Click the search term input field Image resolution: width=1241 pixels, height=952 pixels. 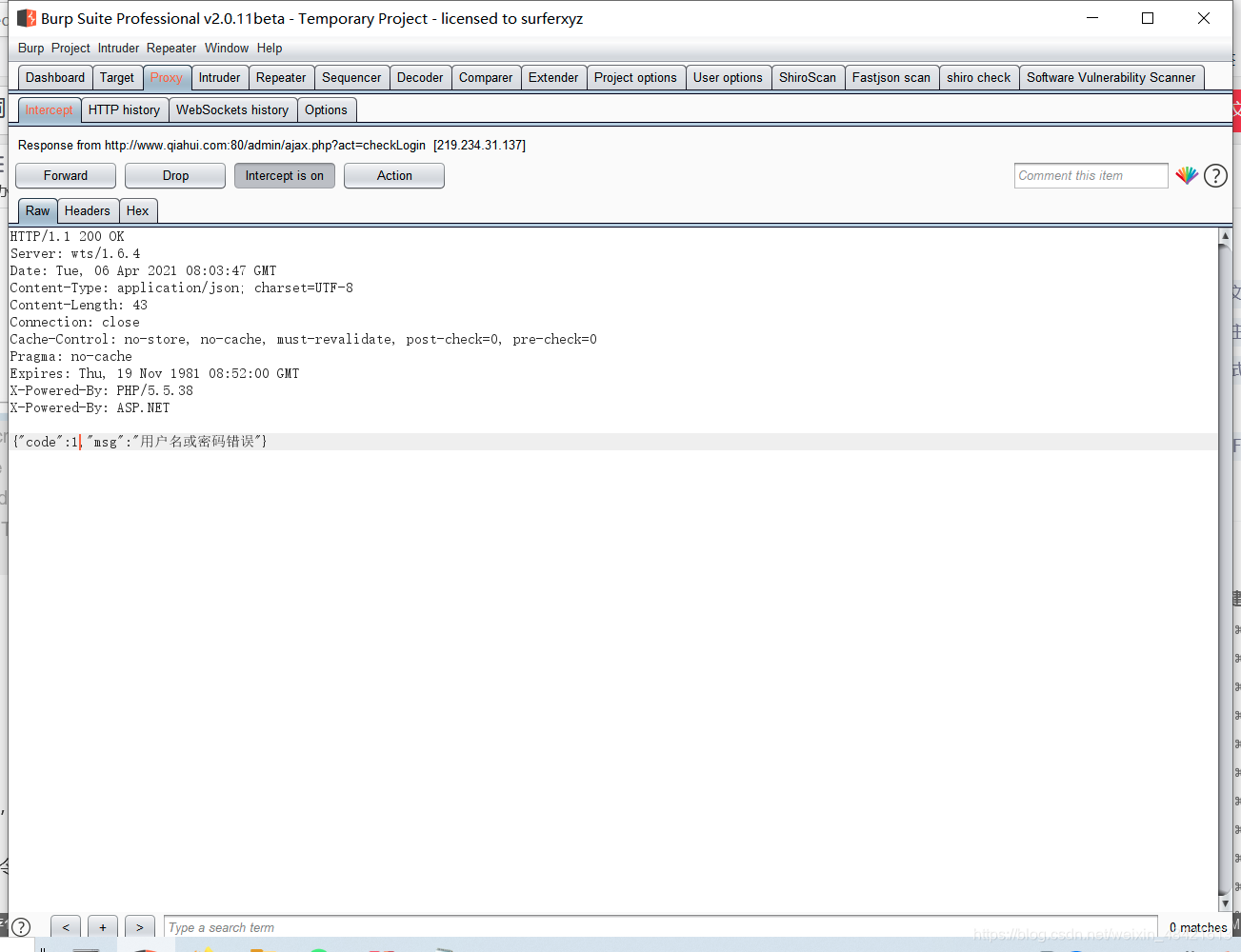tap(661, 927)
